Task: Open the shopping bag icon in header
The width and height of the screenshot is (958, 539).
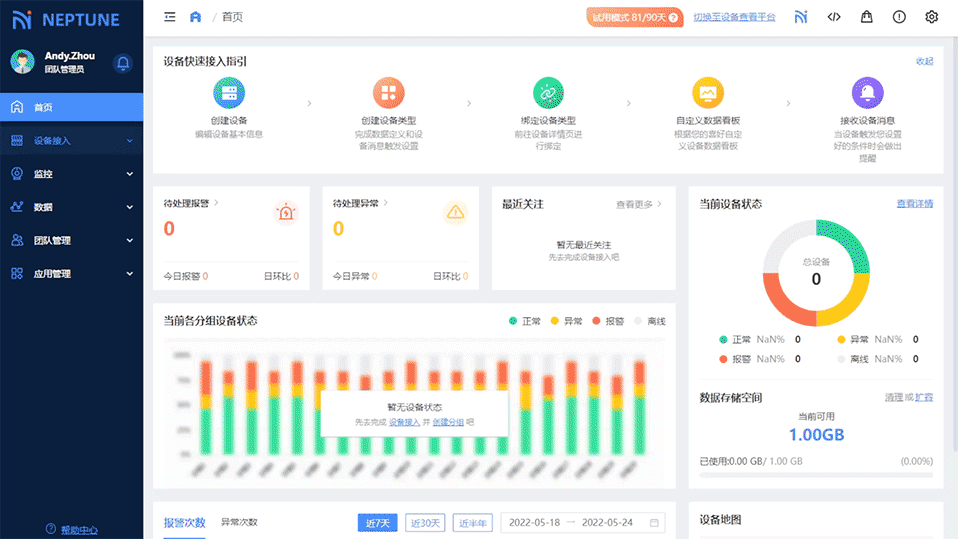Action: click(x=866, y=17)
